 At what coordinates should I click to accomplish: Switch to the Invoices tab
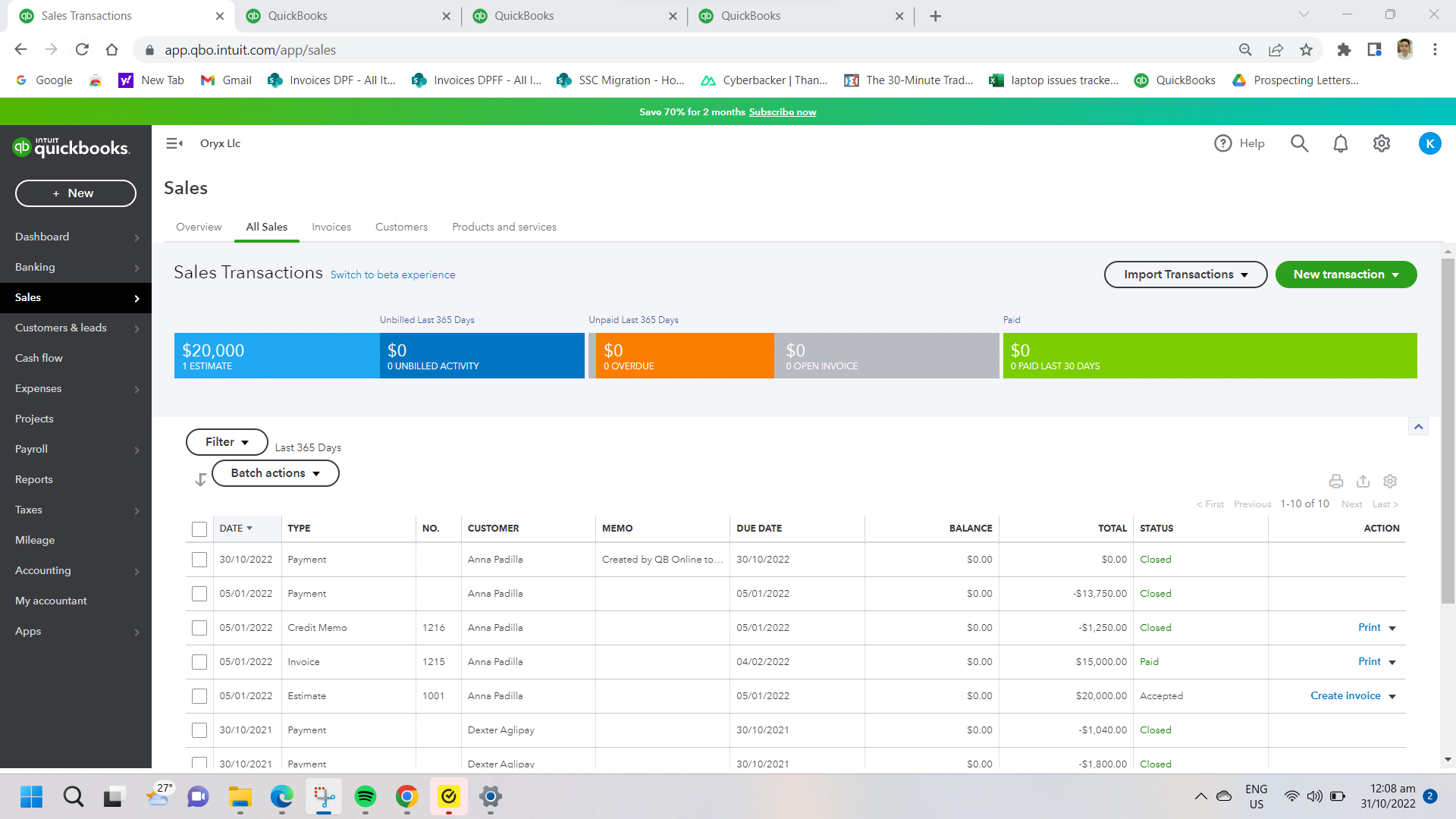click(x=331, y=227)
